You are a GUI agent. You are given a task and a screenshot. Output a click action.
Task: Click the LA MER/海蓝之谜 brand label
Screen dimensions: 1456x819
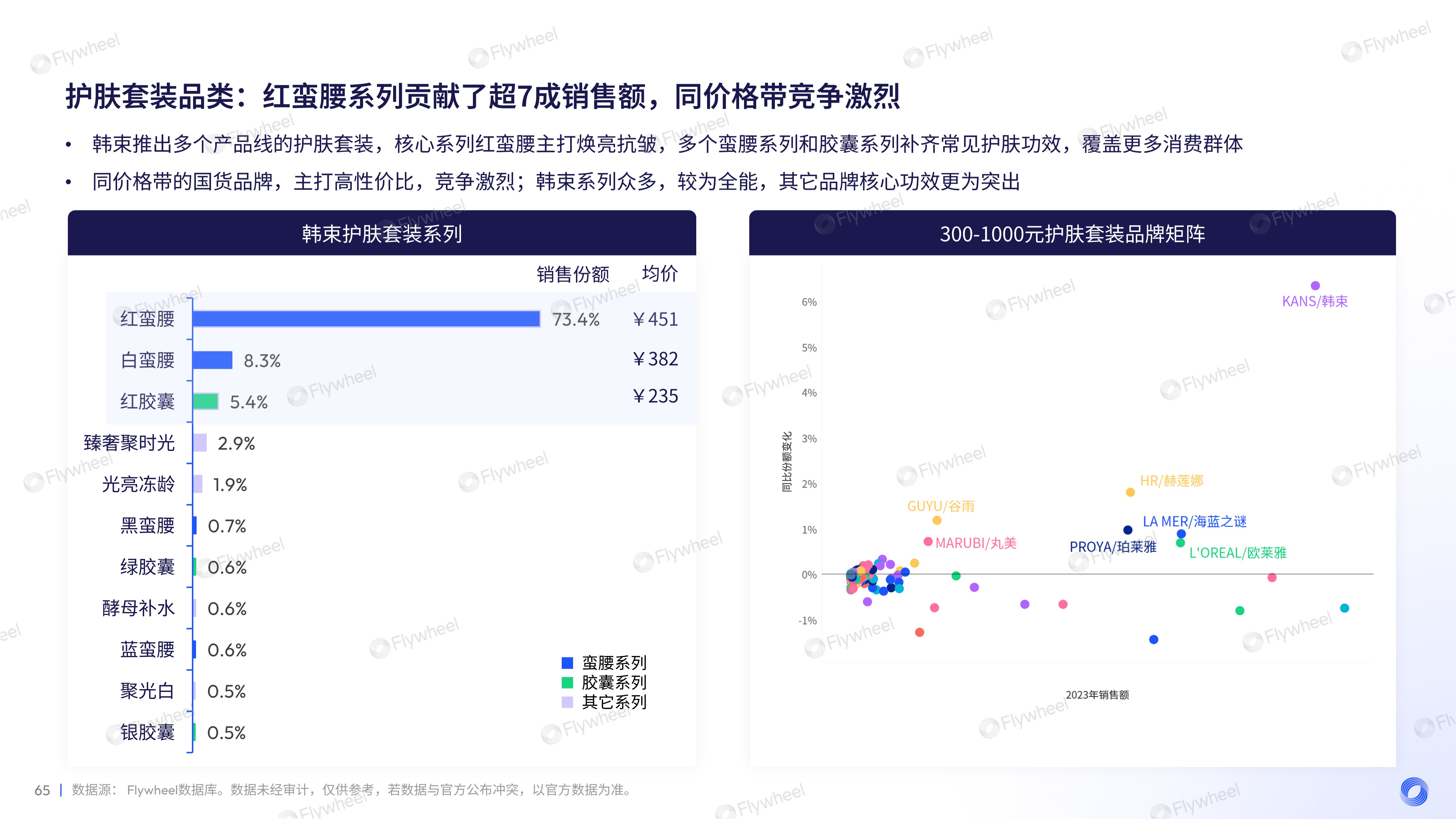pyautogui.click(x=1195, y=521)
